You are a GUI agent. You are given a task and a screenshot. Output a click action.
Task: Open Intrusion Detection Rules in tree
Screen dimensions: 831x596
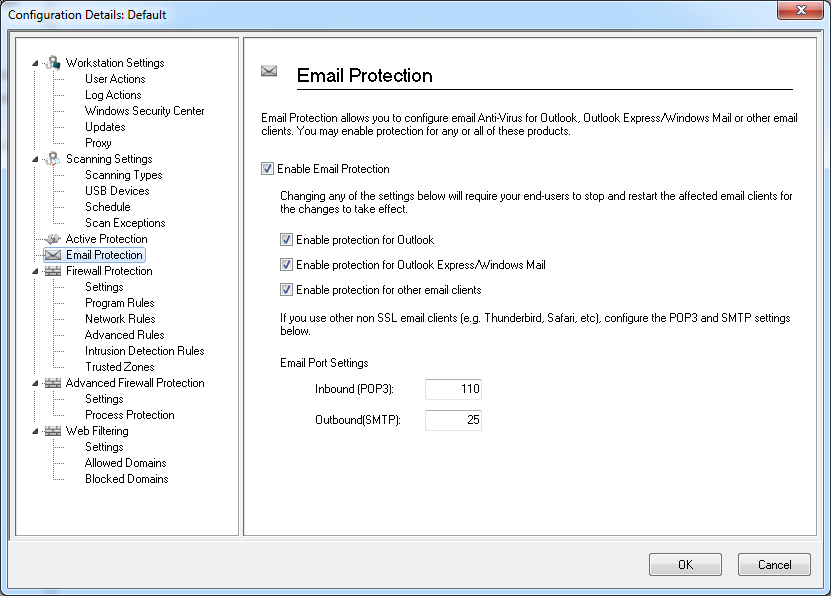coord(144,351)
